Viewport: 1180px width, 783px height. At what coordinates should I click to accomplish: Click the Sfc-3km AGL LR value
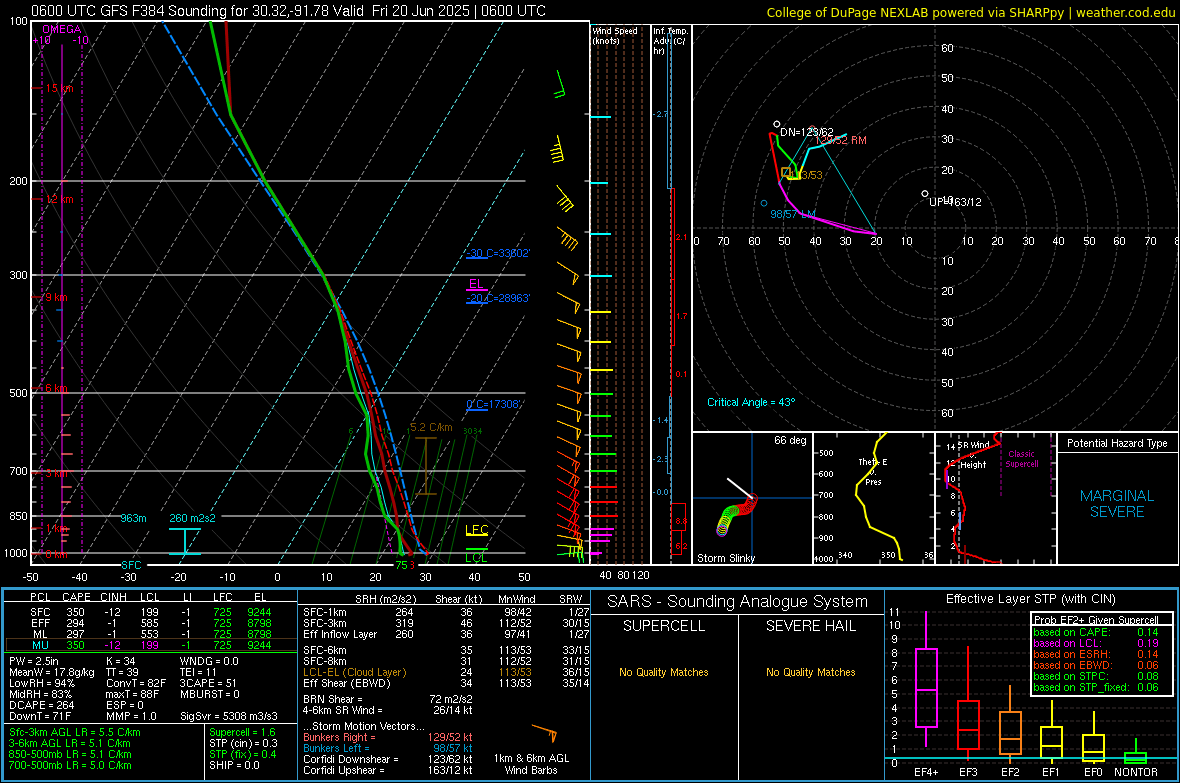(x=75, y=732)
